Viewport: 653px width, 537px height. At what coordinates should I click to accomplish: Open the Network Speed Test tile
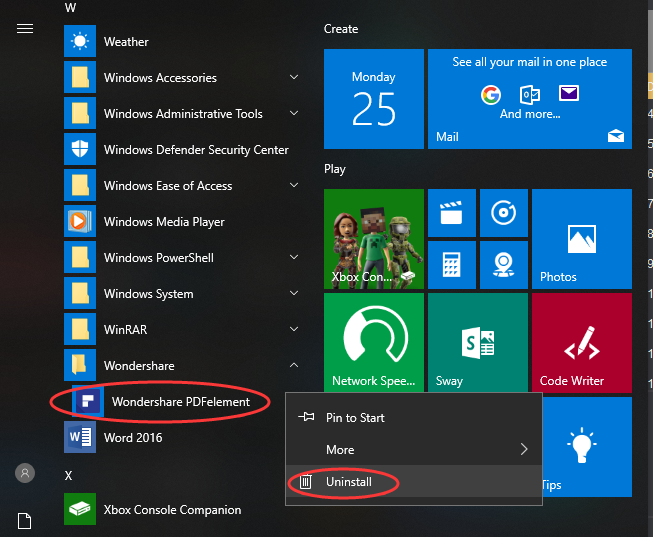pos(374,342)
